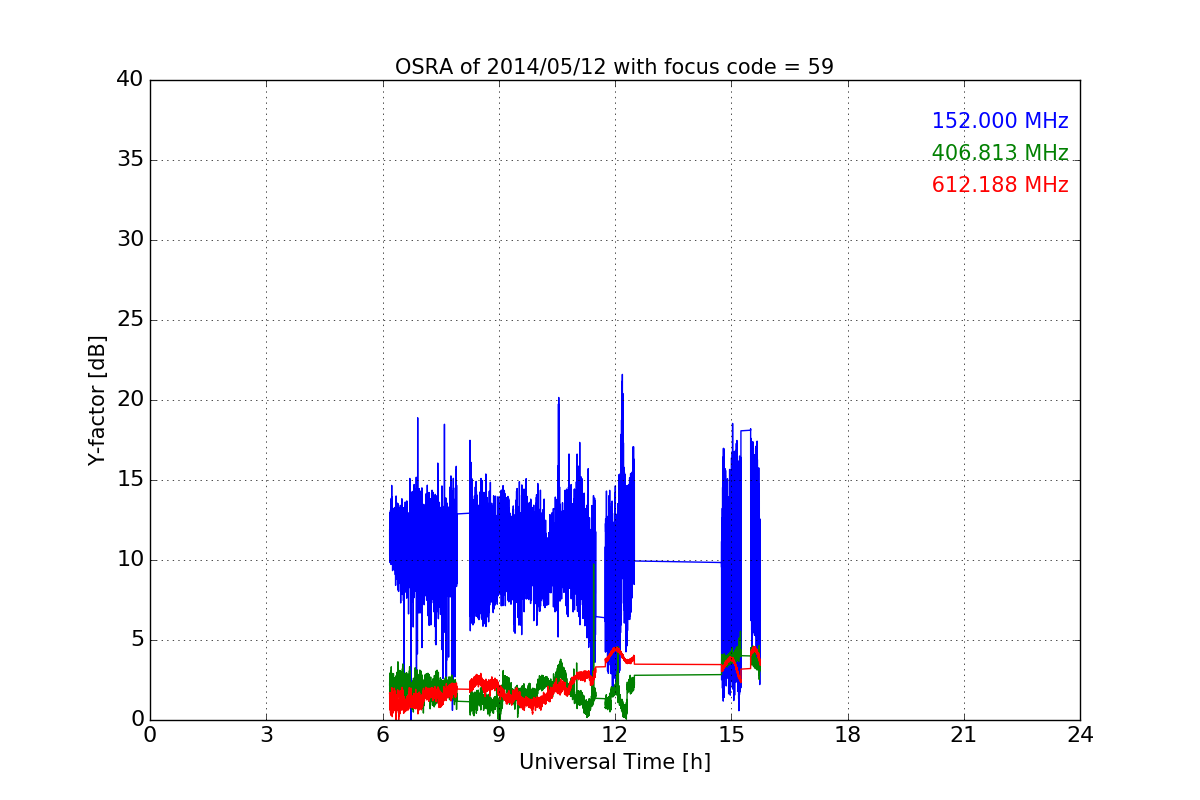Click the y-axis tick value 25
Screen dimensions: 1200x800
130,320
